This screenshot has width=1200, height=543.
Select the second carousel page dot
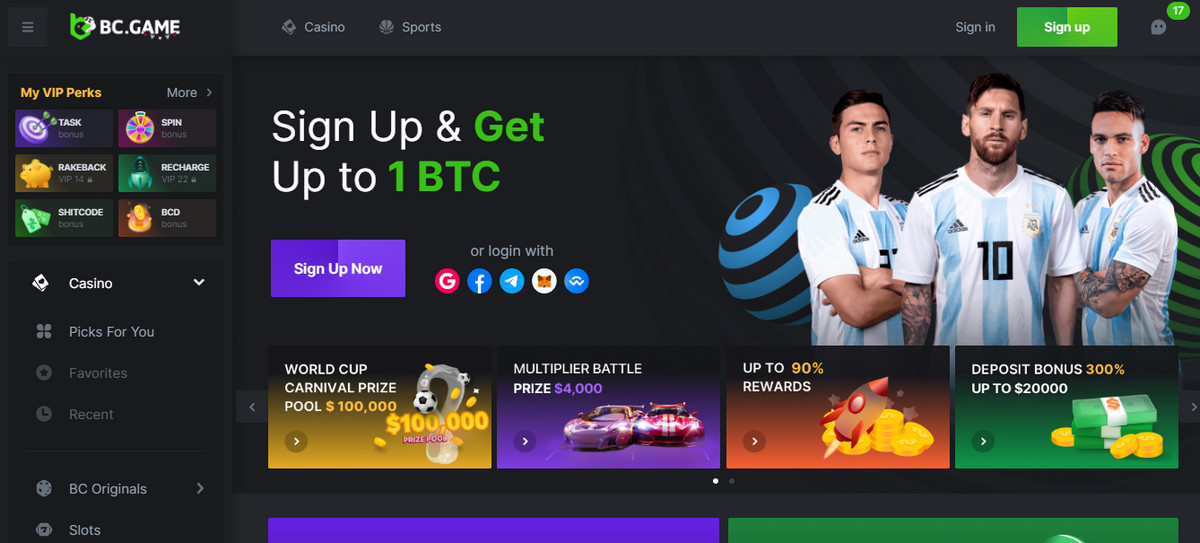tap(732, 481)
